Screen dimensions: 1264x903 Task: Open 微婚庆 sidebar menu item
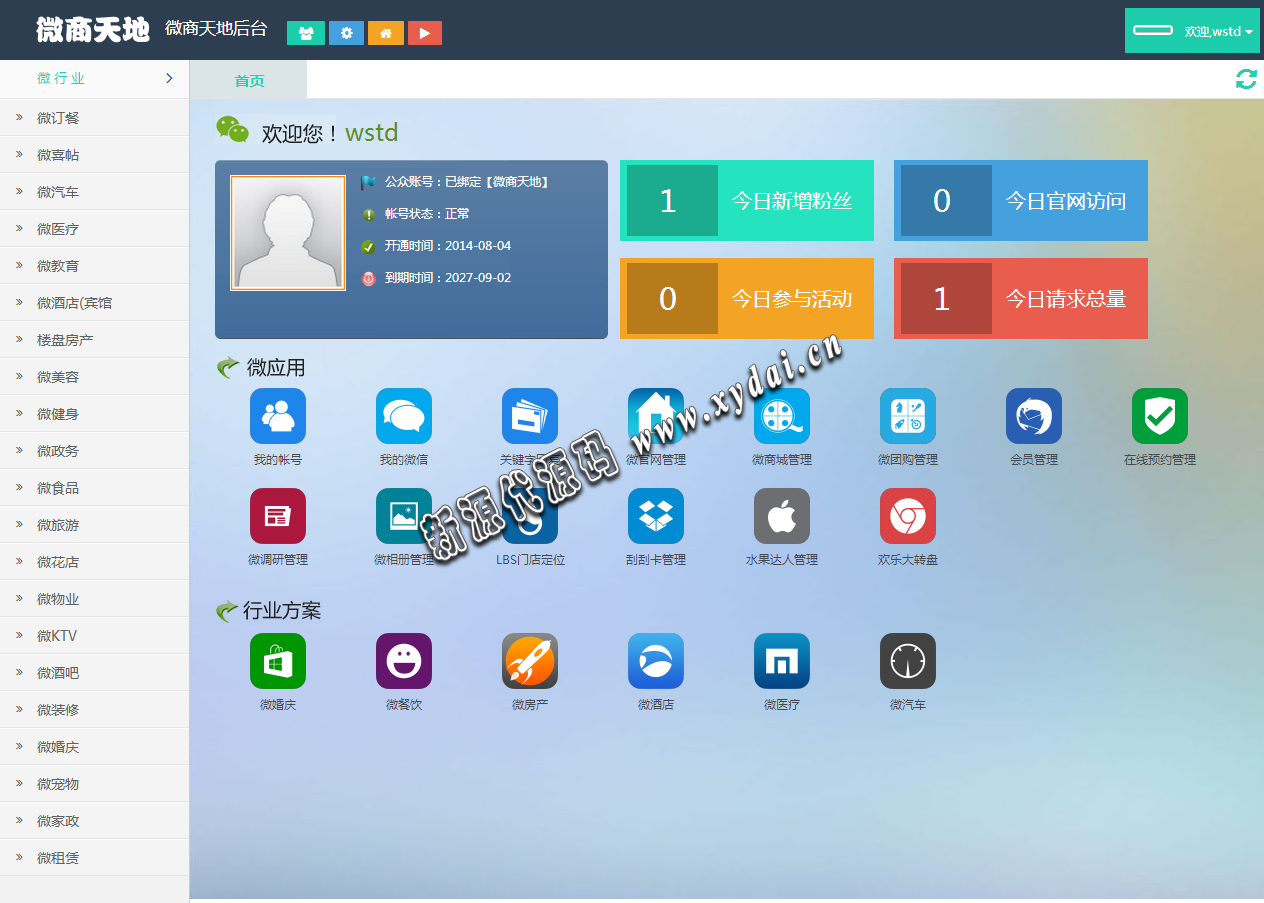click(x=94, y=746)
